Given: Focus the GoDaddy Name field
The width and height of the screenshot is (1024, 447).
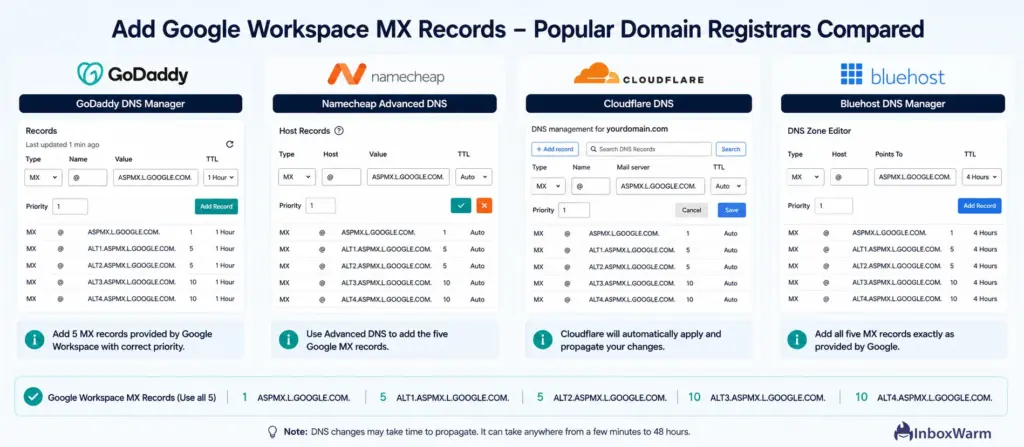Looking at the screenshot, I should pyautogui.click(x=88, y=177).
